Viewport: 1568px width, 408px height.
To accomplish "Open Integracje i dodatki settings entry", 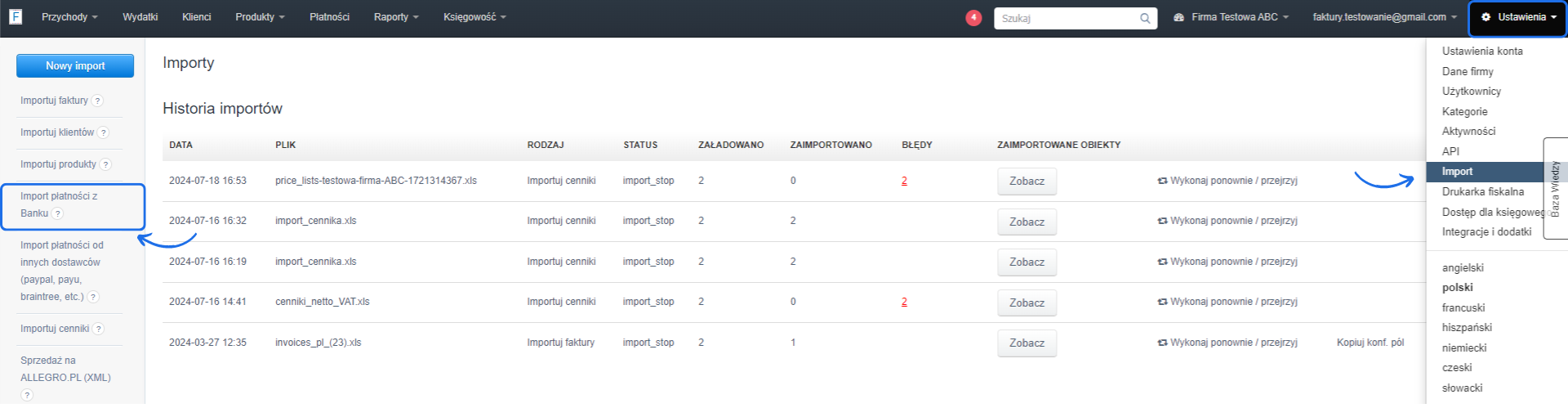I will [x=1486, y=231].
